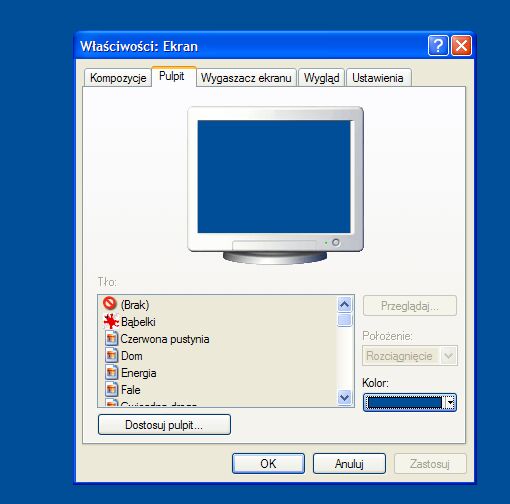Cancel with the Anuluj button

pos(349,463)
